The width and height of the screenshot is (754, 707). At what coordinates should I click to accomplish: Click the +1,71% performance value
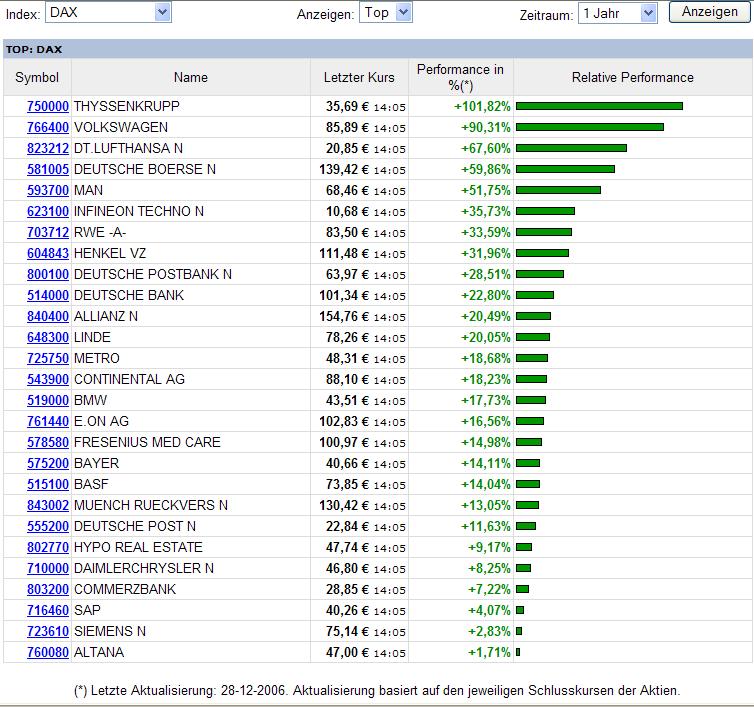(x=489, y=652)
